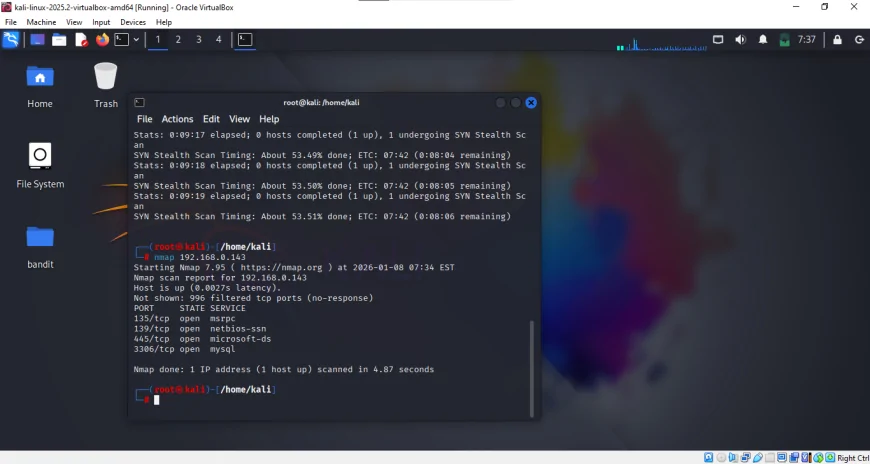Click the clock showing 7:37
Image resolution: width=870 pixels, height=464 pixels.
[806, 40]
